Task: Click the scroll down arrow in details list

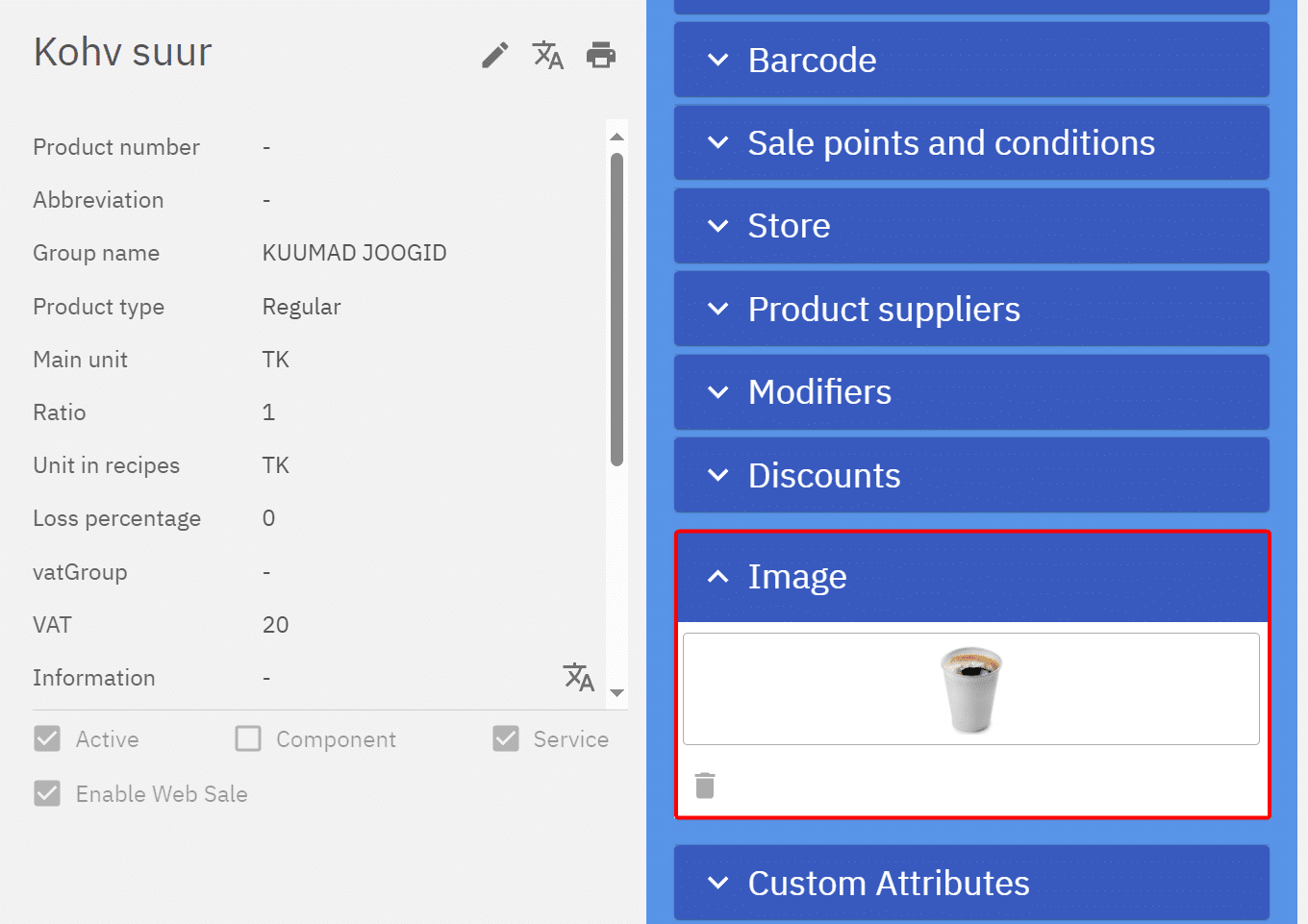Action: click(x=617, y=692)
